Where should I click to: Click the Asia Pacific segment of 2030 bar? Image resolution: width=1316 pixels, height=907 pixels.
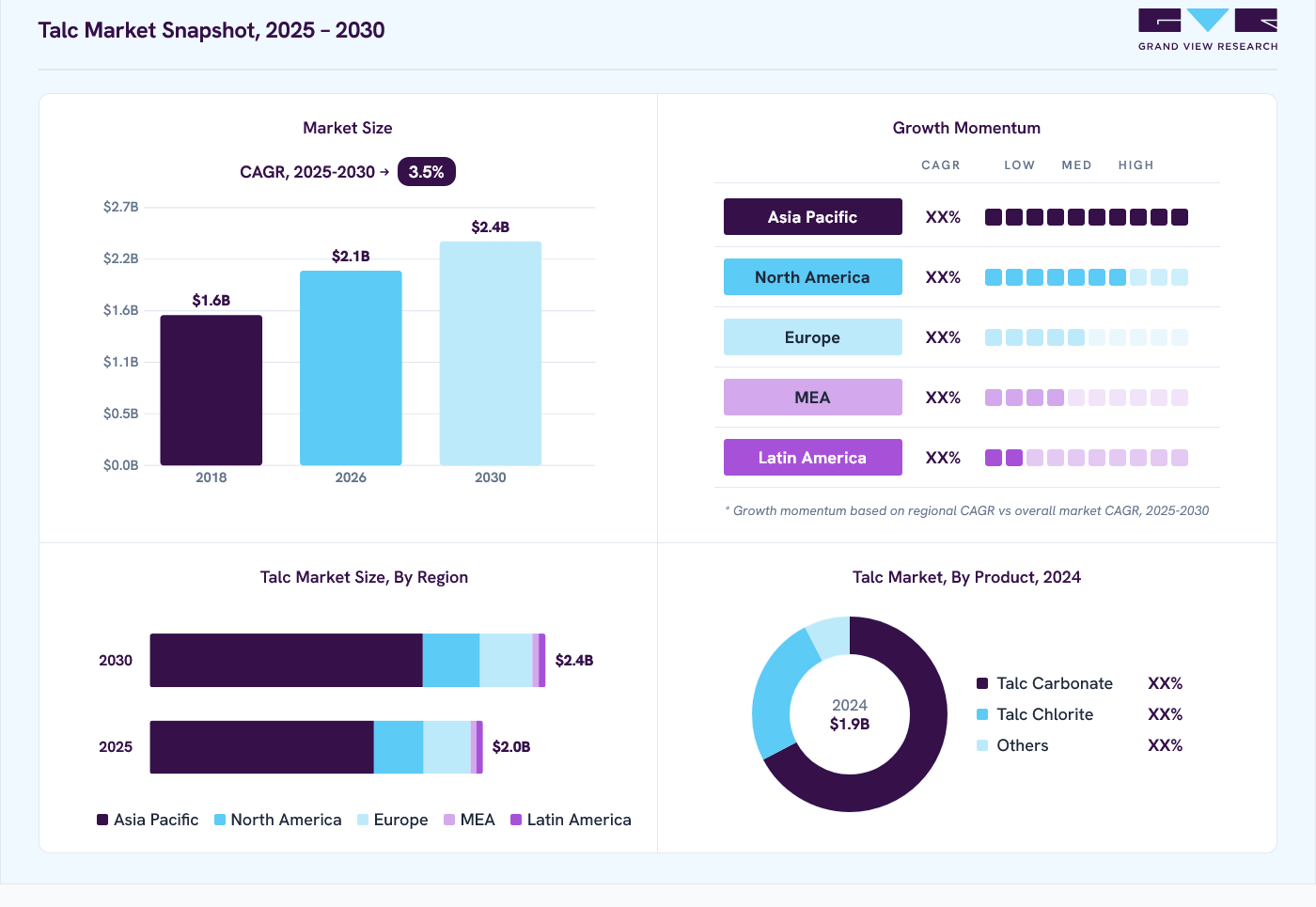(x=287, y=660)
